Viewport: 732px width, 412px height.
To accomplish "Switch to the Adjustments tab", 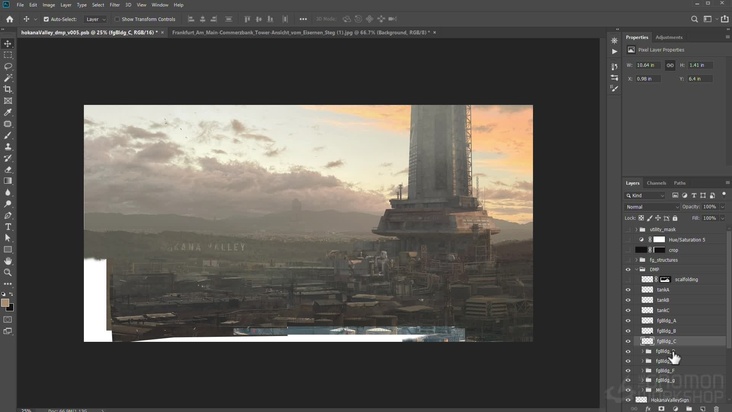I will (x=669, y=37).
